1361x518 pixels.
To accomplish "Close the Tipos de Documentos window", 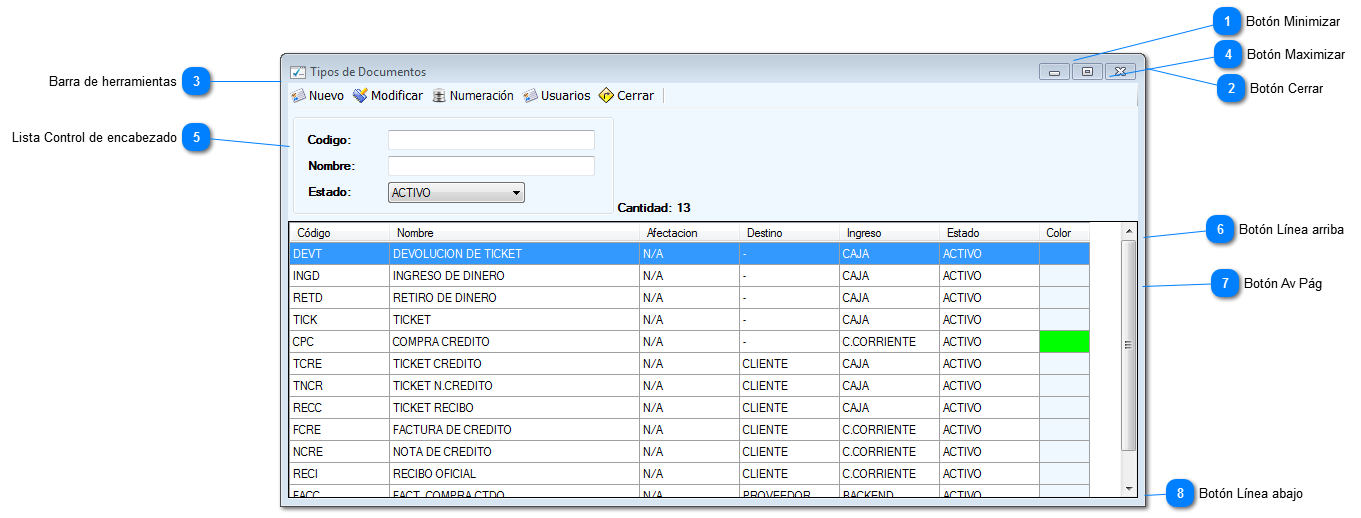I will (x=1120, y=72).
